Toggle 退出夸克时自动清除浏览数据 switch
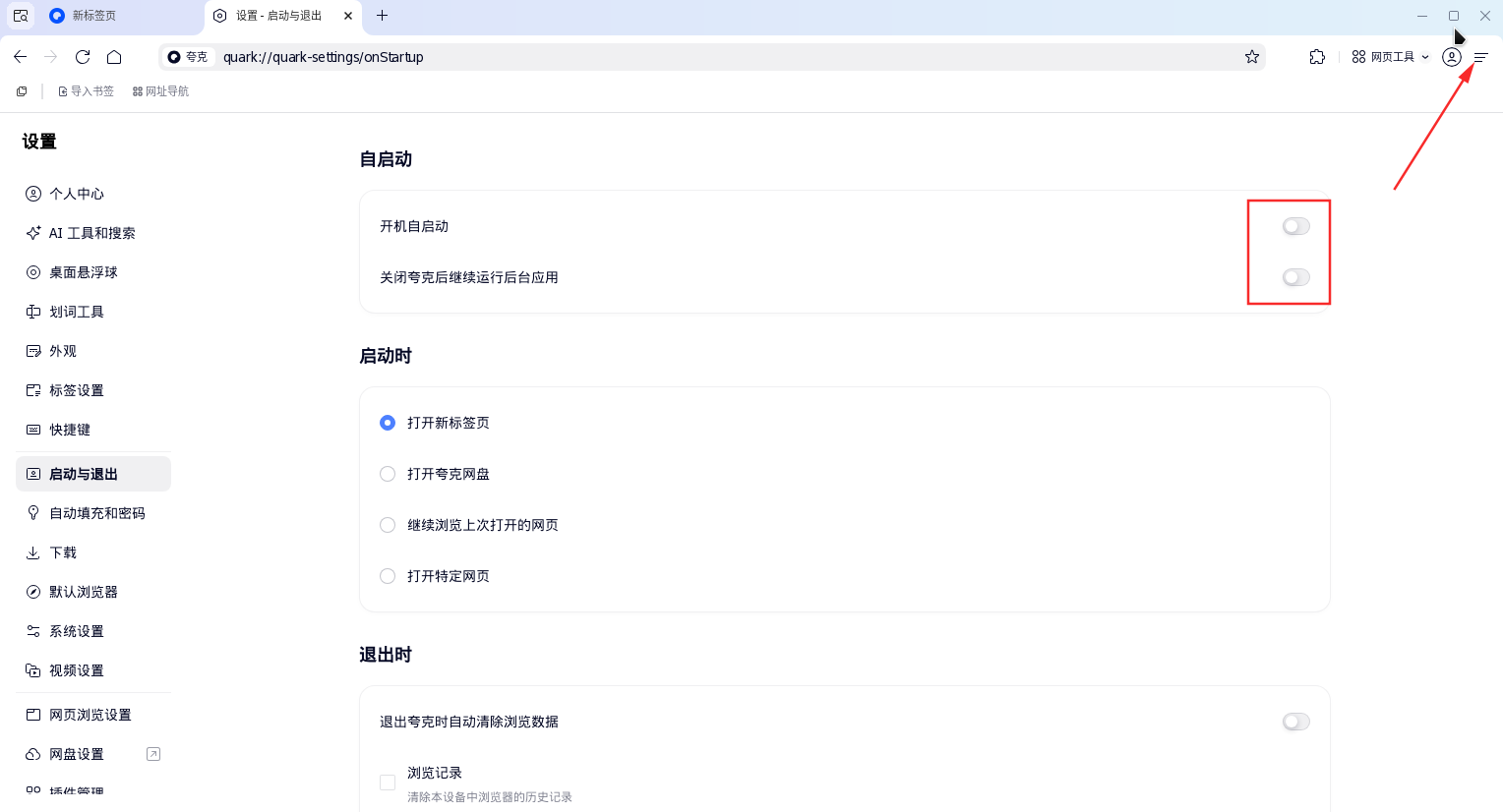Screen dimensions: 1503x812 click(x=1296, y=722)
